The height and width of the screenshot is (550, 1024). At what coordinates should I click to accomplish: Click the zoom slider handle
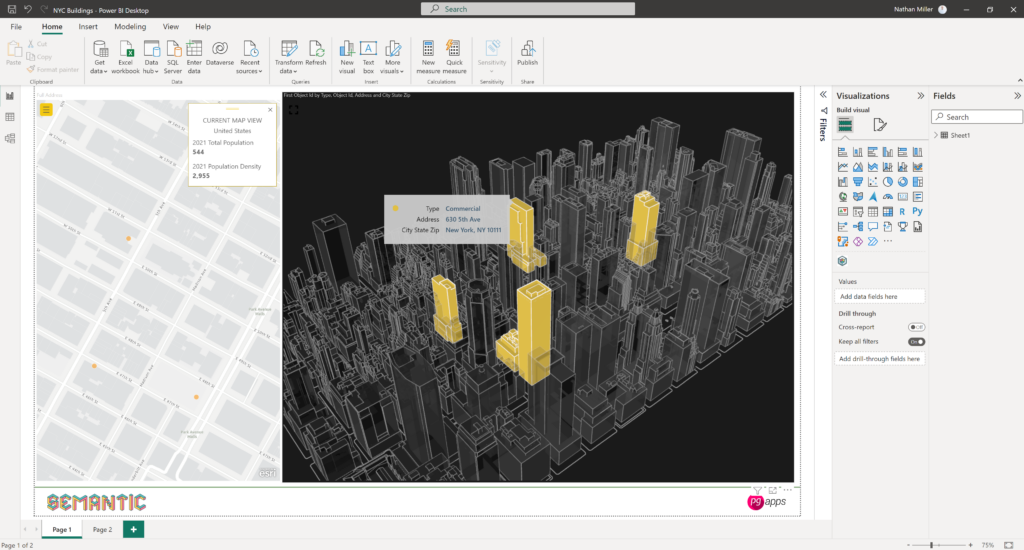(931, 545)
